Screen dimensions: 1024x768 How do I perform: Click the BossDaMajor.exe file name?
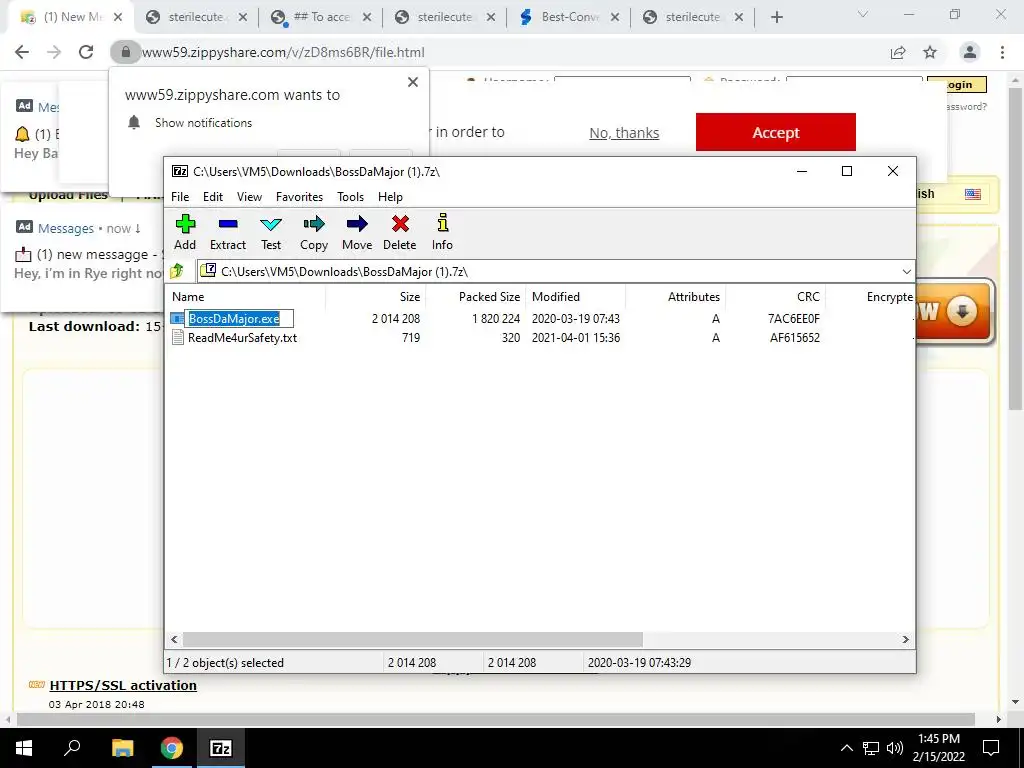pos(234,319)
